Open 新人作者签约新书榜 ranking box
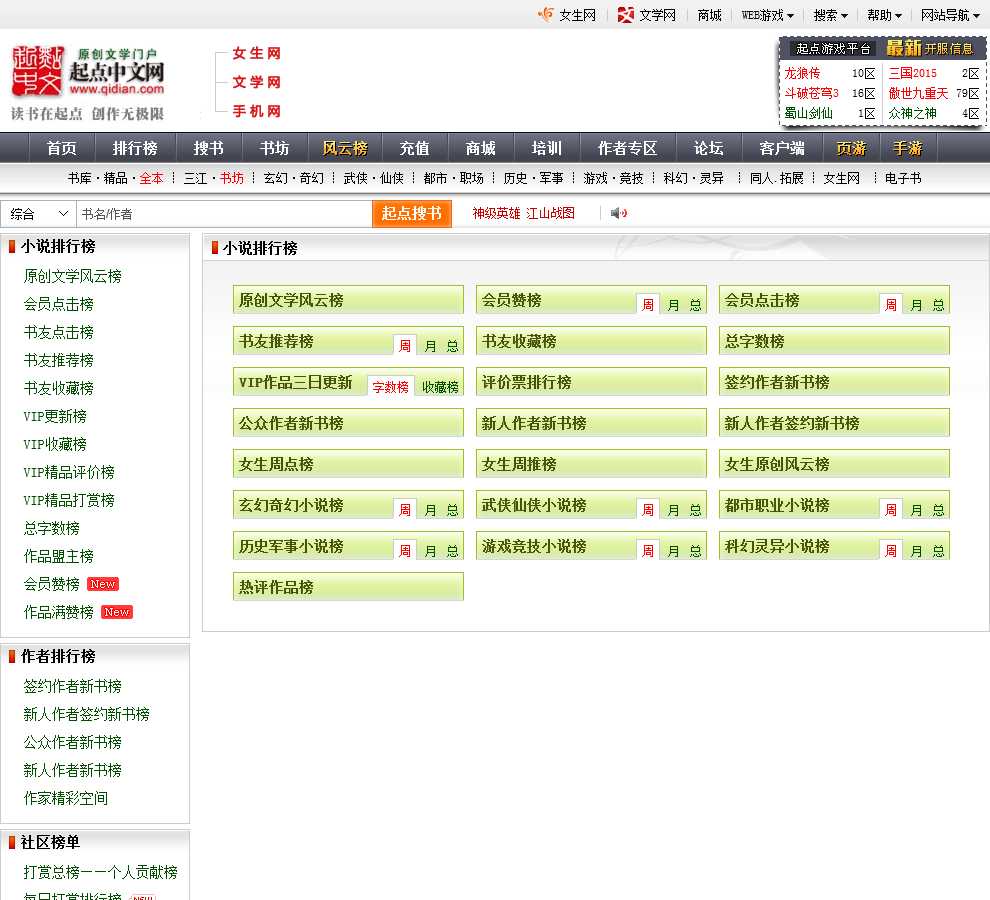This screenshot has height=900, width=990. pos(834,423)
